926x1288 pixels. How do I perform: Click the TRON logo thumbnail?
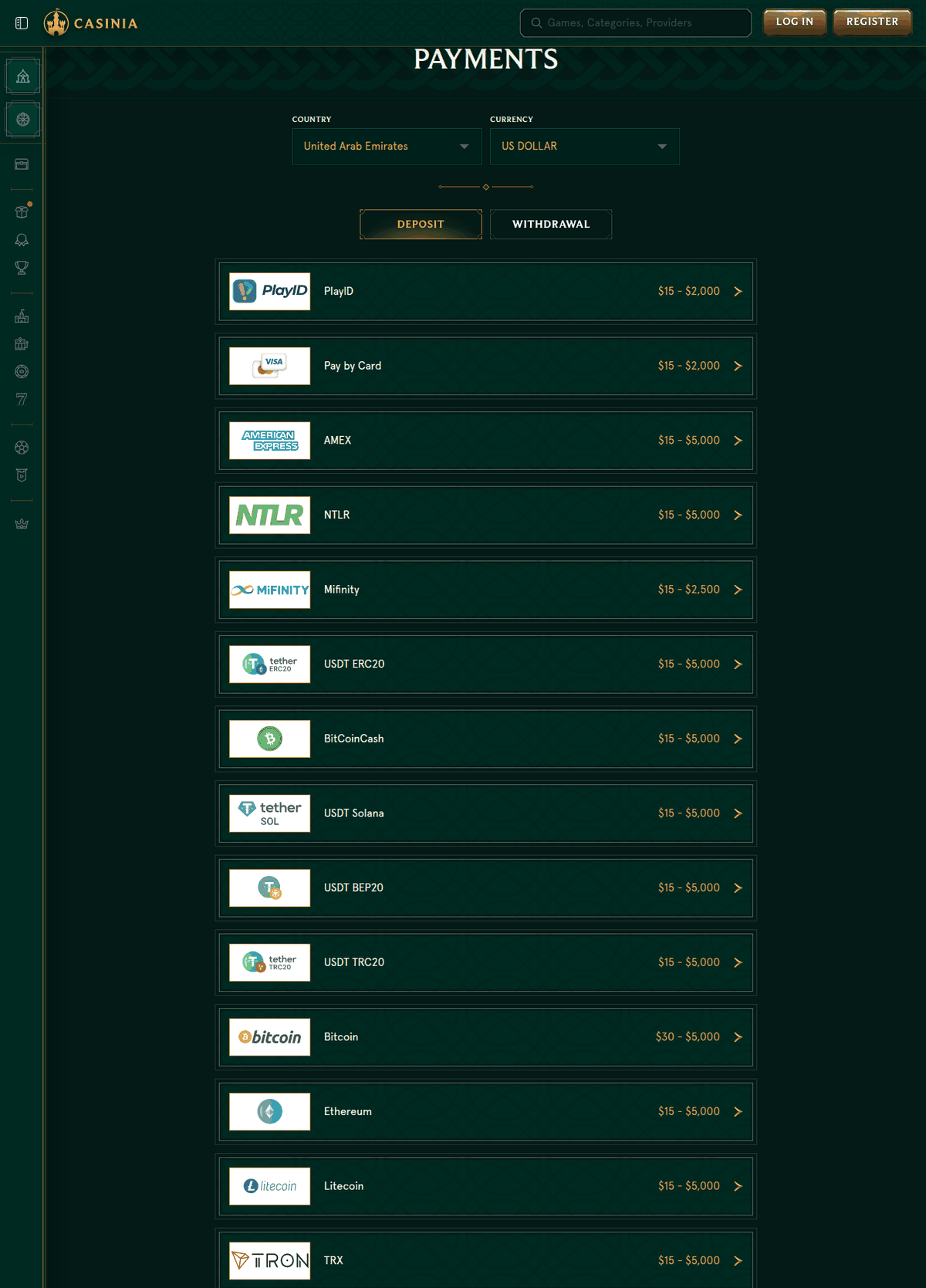(x=270, y=1261)
